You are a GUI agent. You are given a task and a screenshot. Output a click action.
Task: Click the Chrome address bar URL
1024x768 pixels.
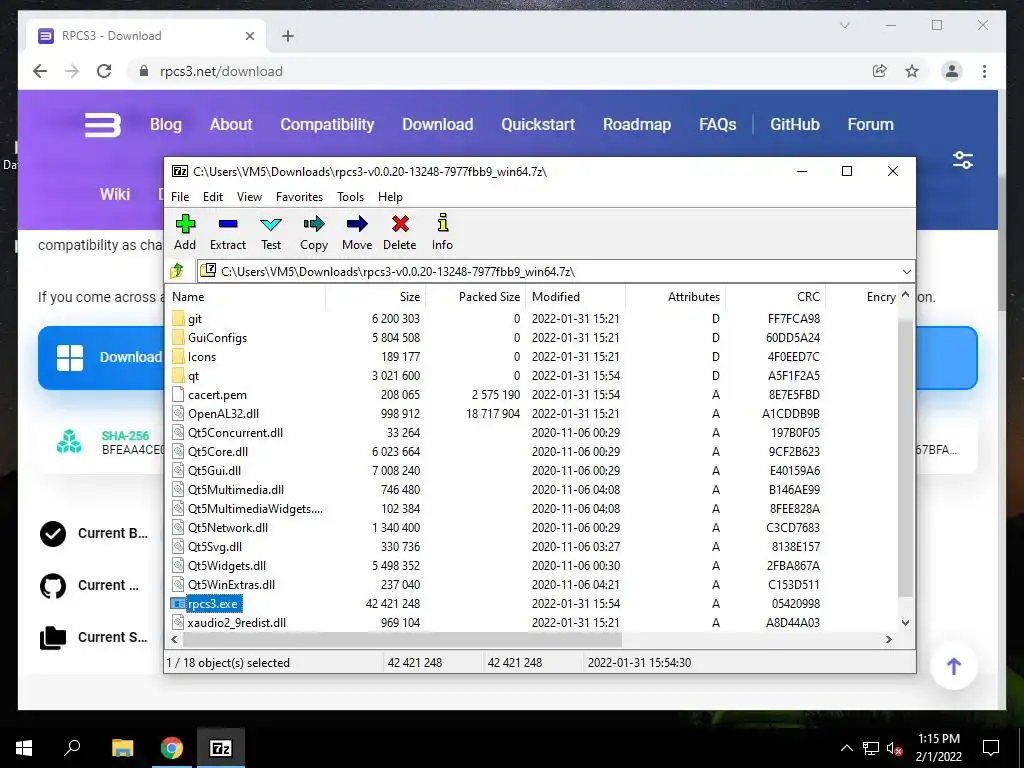tap(221, 71)
